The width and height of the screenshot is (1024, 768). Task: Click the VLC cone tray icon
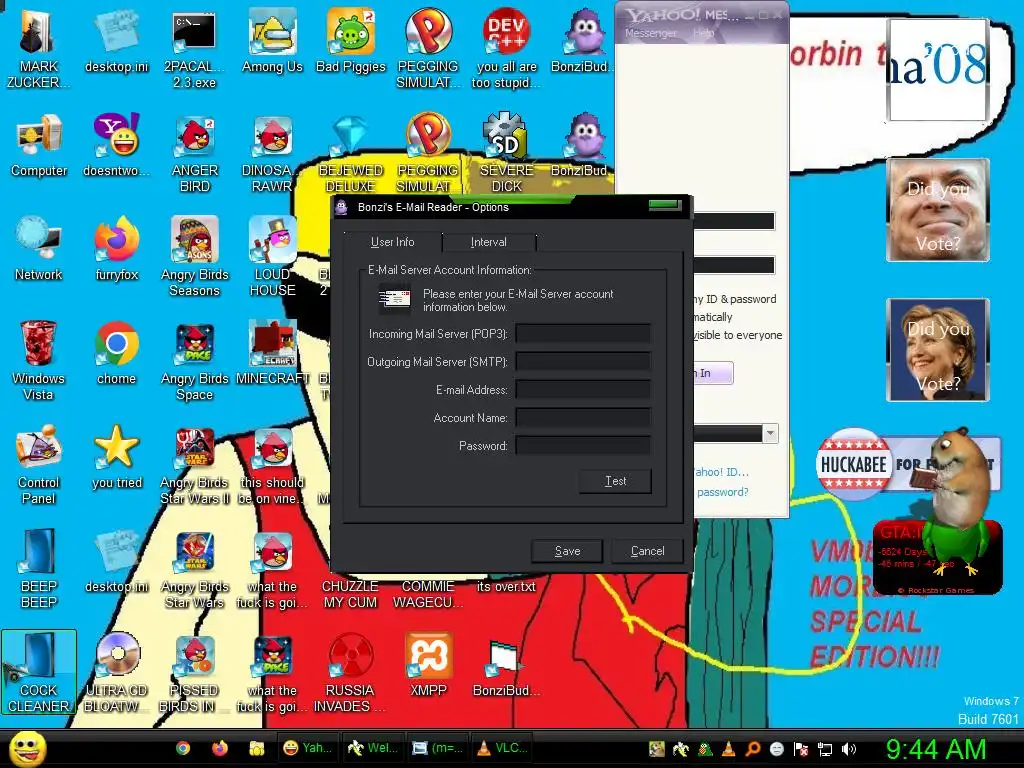729,749
